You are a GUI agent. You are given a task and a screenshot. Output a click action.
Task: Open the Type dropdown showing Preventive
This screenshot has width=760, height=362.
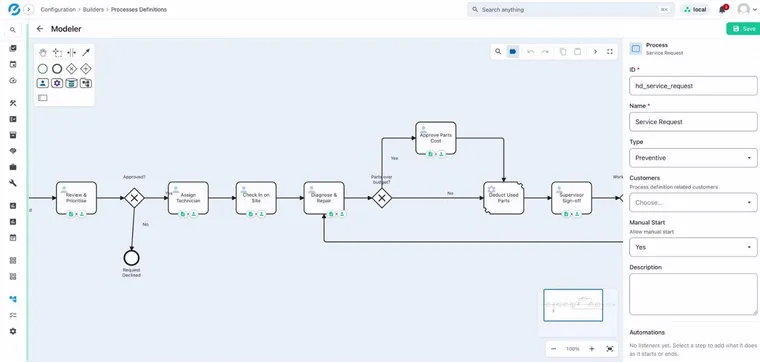coord(693,158)
